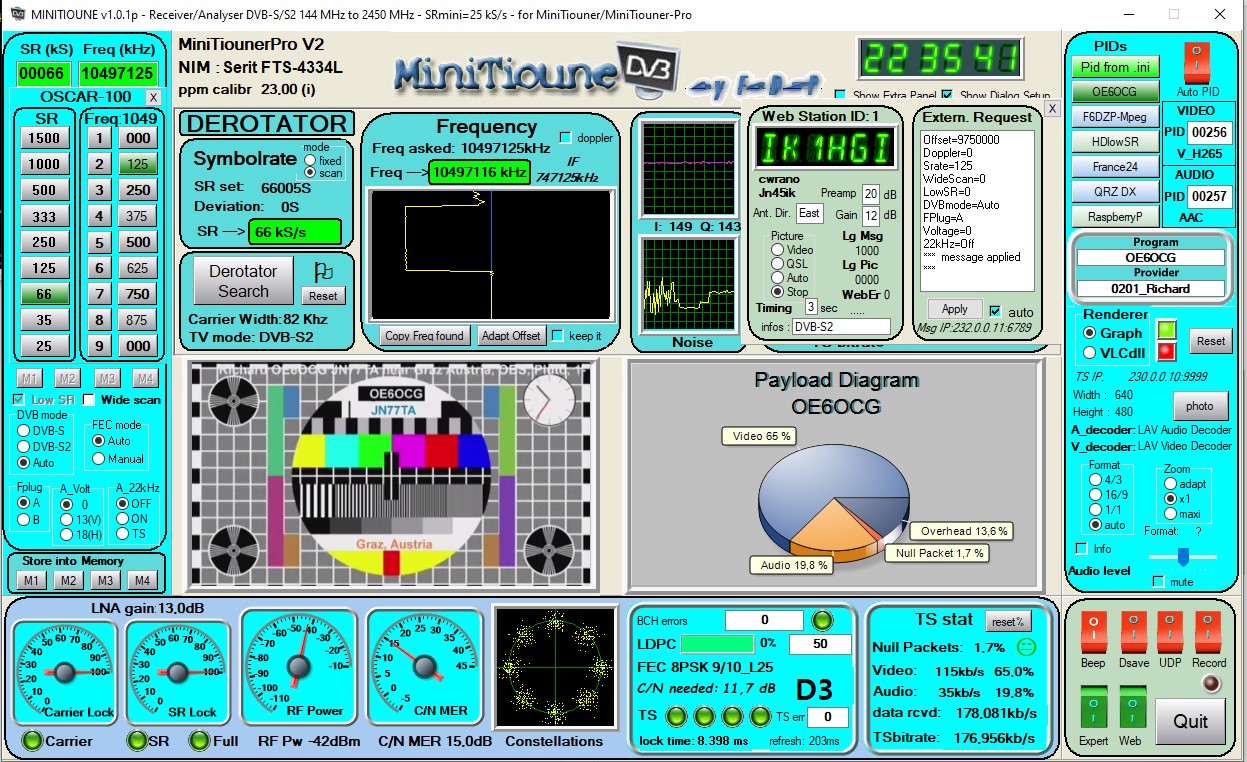The width and height of the screenshot is (1247, 762).
Task: Click the Derotator Search button
Action: tap(243, 281)
